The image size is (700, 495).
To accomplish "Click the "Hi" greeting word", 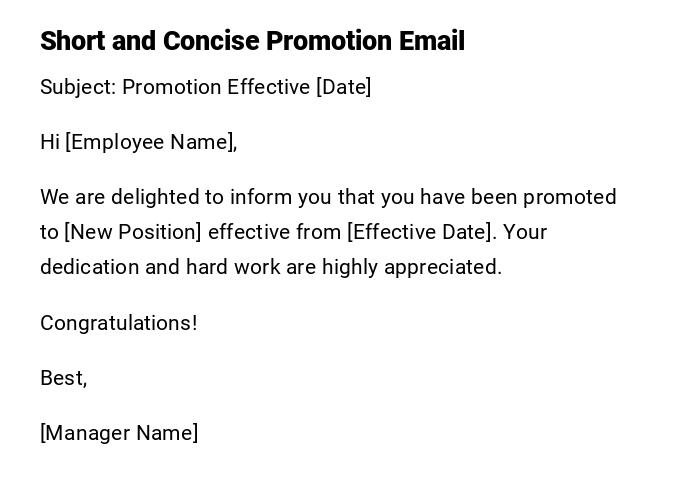I will [x=50, y=142].
